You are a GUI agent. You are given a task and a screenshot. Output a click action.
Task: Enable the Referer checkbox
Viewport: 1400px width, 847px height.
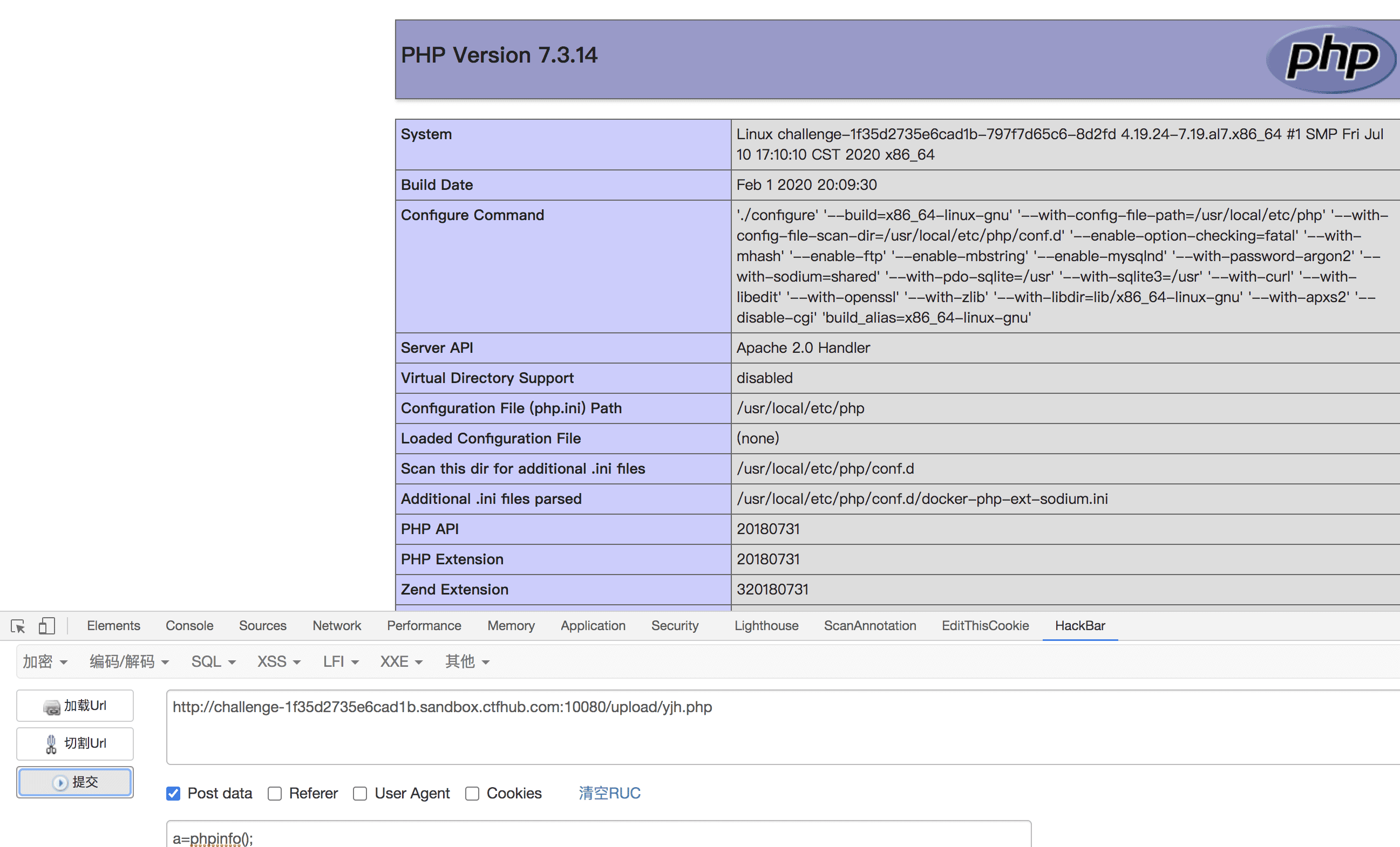pos(275,794)
